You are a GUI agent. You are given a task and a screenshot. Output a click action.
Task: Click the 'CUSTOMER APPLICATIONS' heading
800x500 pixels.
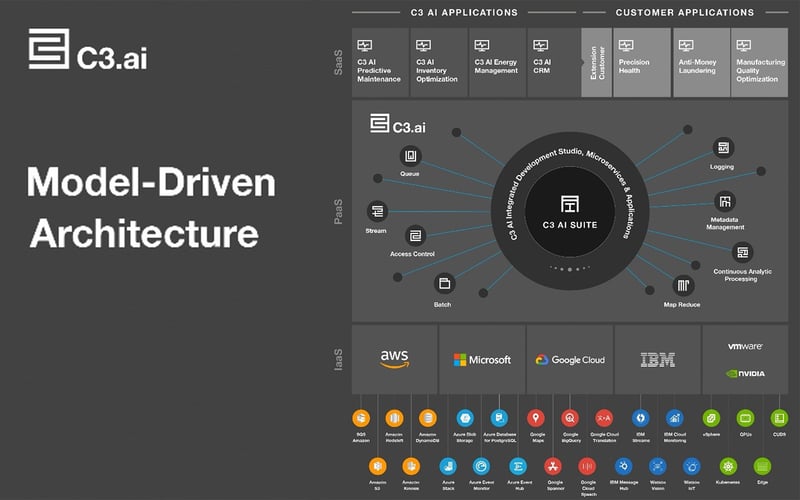(685, 12)
